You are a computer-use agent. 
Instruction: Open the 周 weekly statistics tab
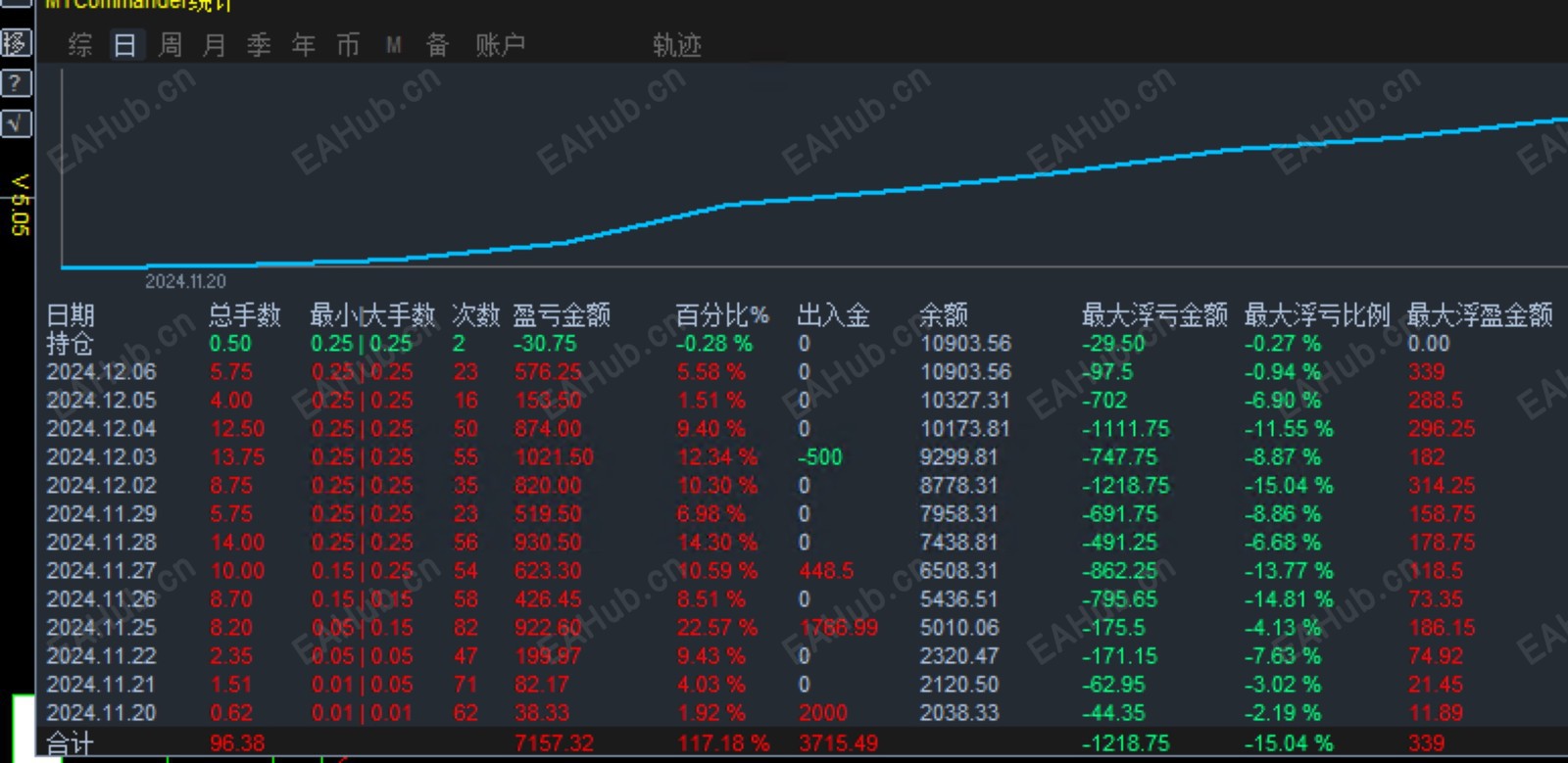pos(171,45)
